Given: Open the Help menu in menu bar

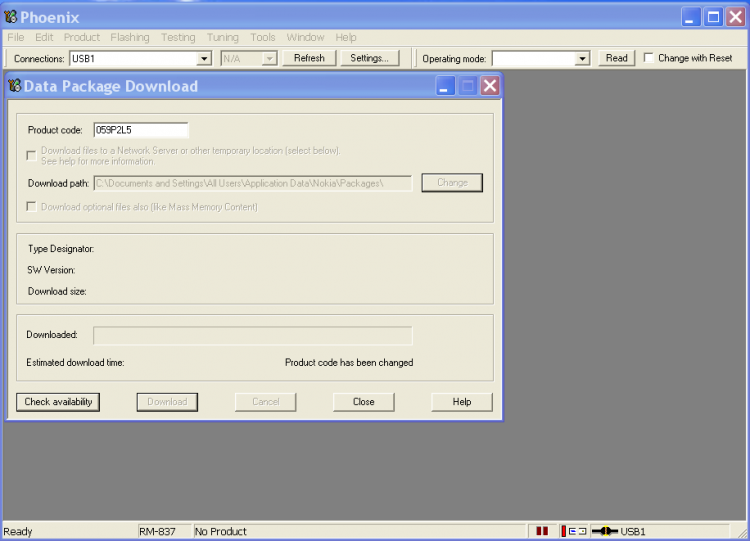Looking at the screenshot, I should 345,37.
